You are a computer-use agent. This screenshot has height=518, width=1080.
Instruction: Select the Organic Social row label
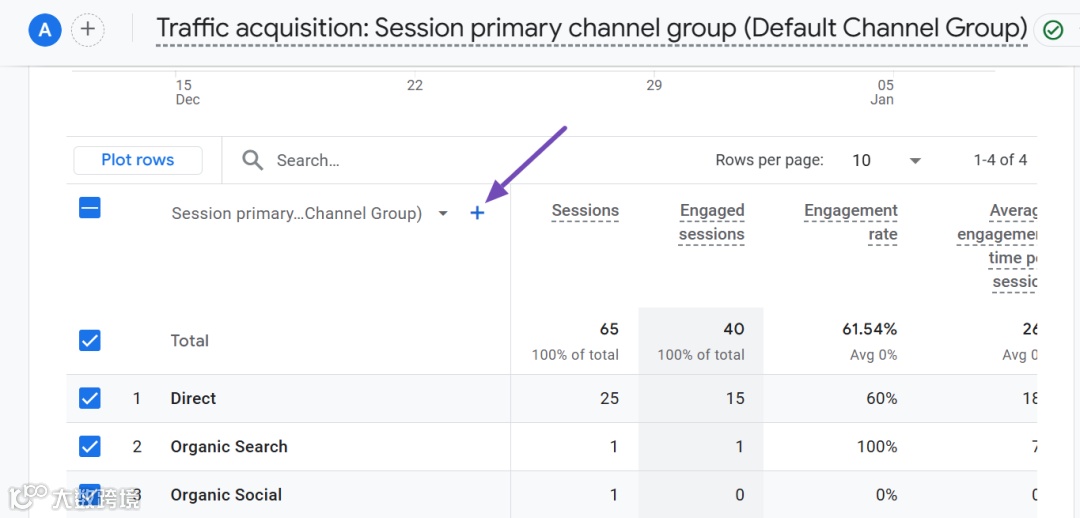[226, 494]
